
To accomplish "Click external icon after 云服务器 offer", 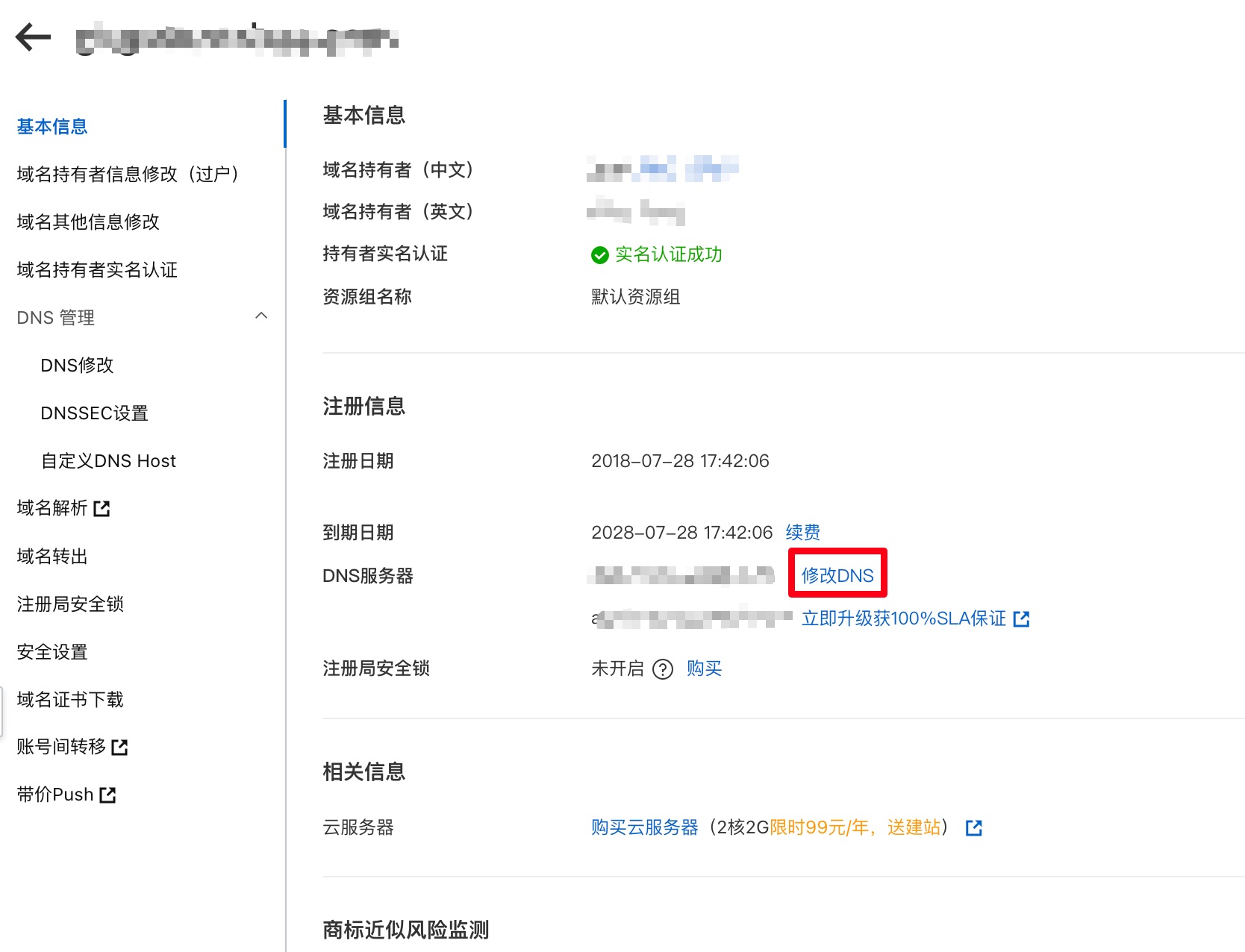I will pyautogui.click(x=974, y=827).
